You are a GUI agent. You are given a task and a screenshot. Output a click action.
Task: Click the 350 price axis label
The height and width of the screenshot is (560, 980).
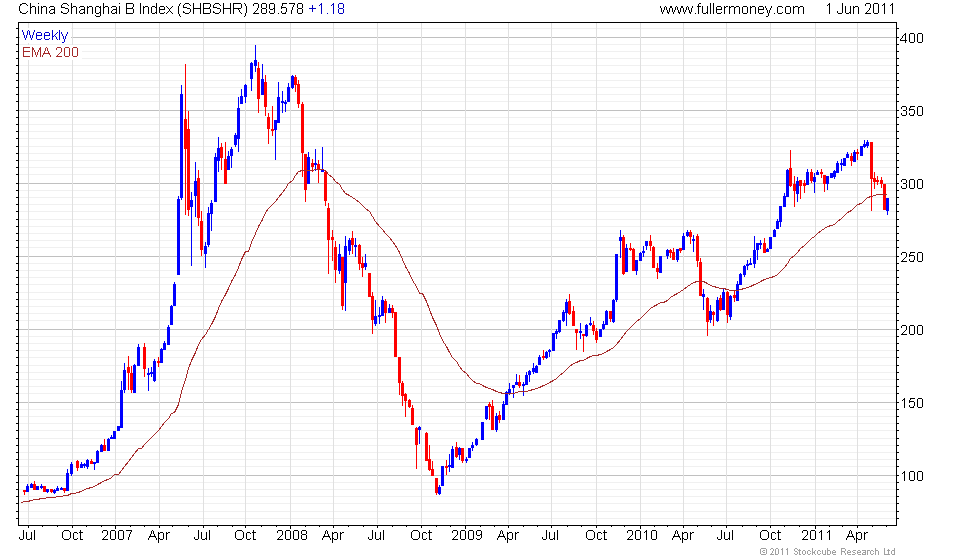[x=911, y=111]
